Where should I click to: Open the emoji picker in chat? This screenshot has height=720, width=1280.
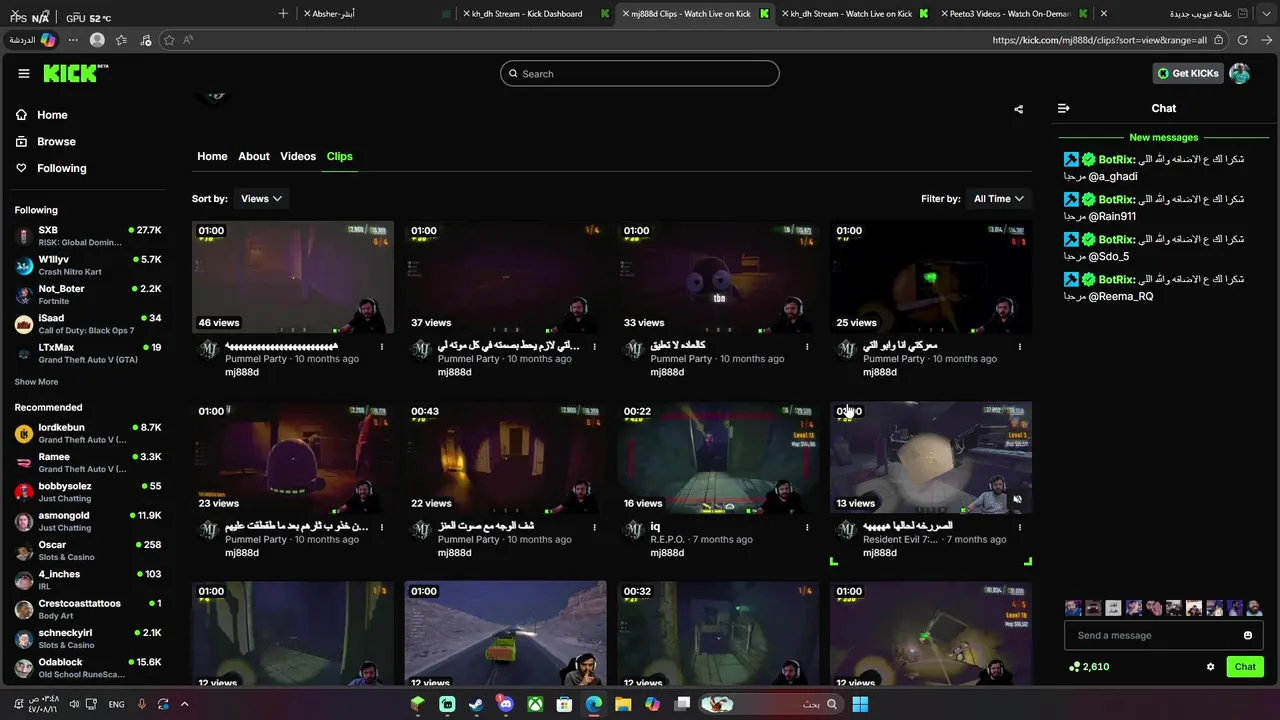click(x=1248, y=635)
